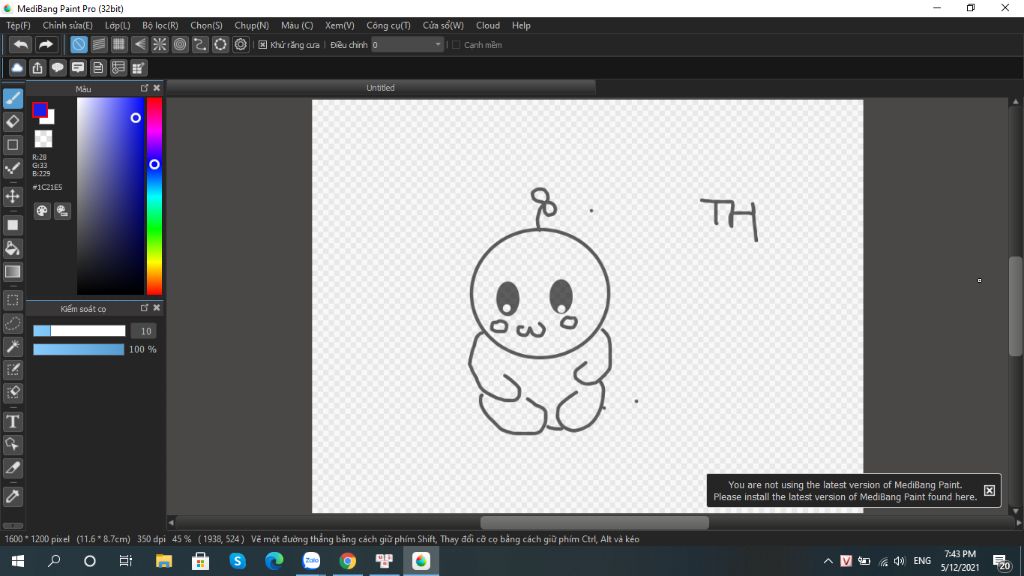The width and height of the screenshot is (1024, 576).
Task: Click the Redo arrow in toolbar
Action: coord(46,44)
